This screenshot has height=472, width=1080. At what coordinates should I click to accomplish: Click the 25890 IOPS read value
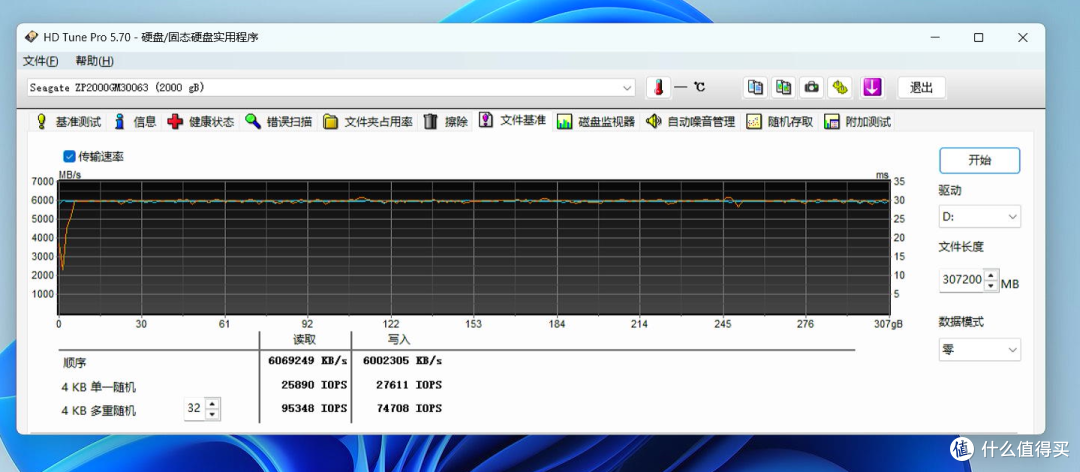(x=315, y=384)
